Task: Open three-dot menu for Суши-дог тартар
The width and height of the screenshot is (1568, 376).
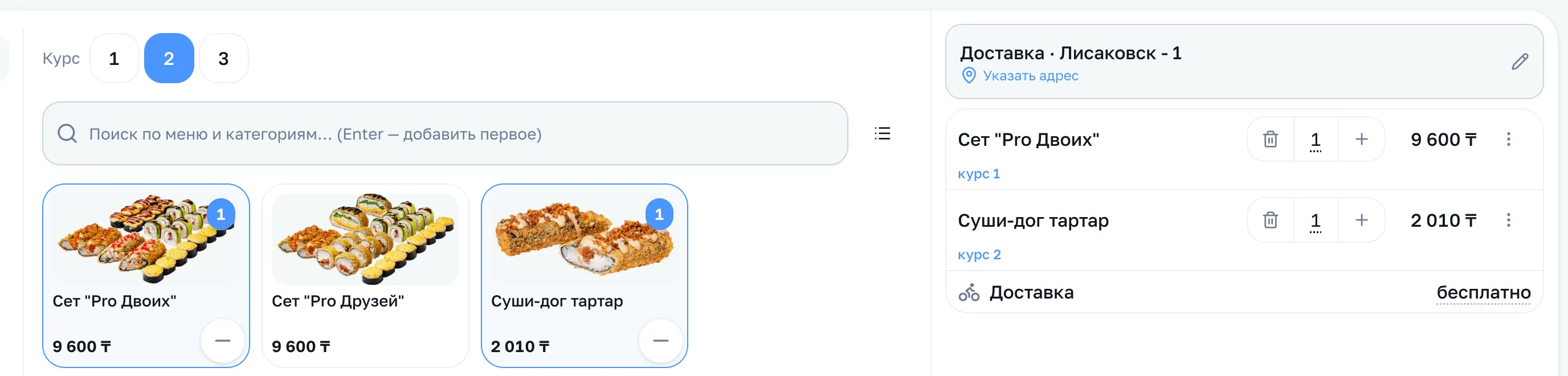Action: [1508, 220]
